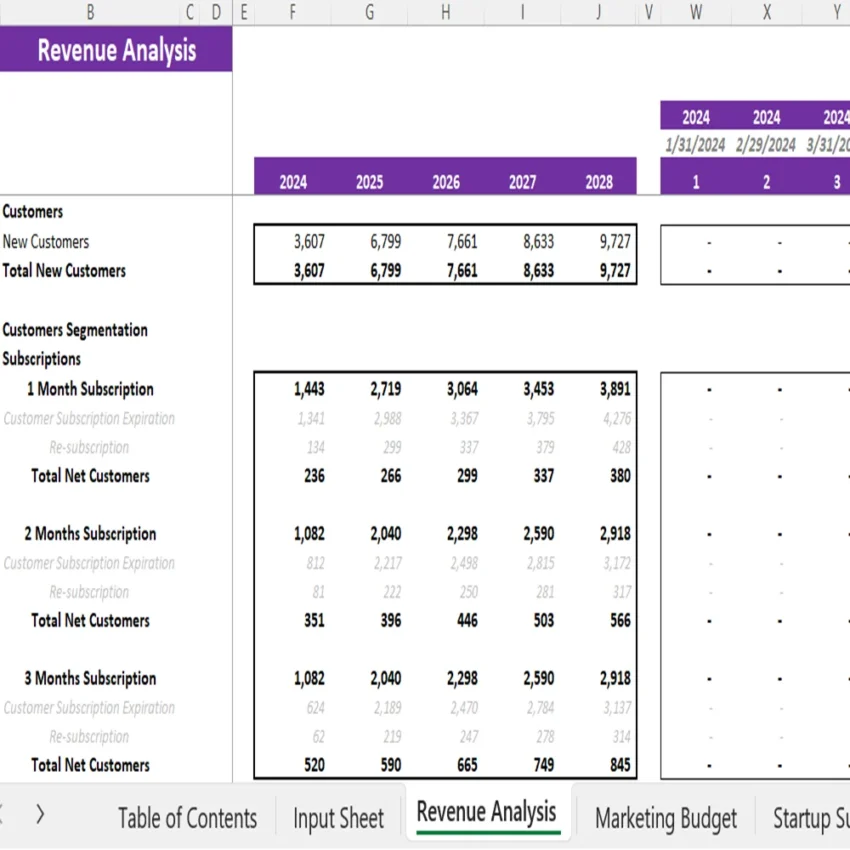Click the 1 Month Subscription label cell
Image resolution: width=850 pixels, height=850 pixels.
click(x=90, y=389)
